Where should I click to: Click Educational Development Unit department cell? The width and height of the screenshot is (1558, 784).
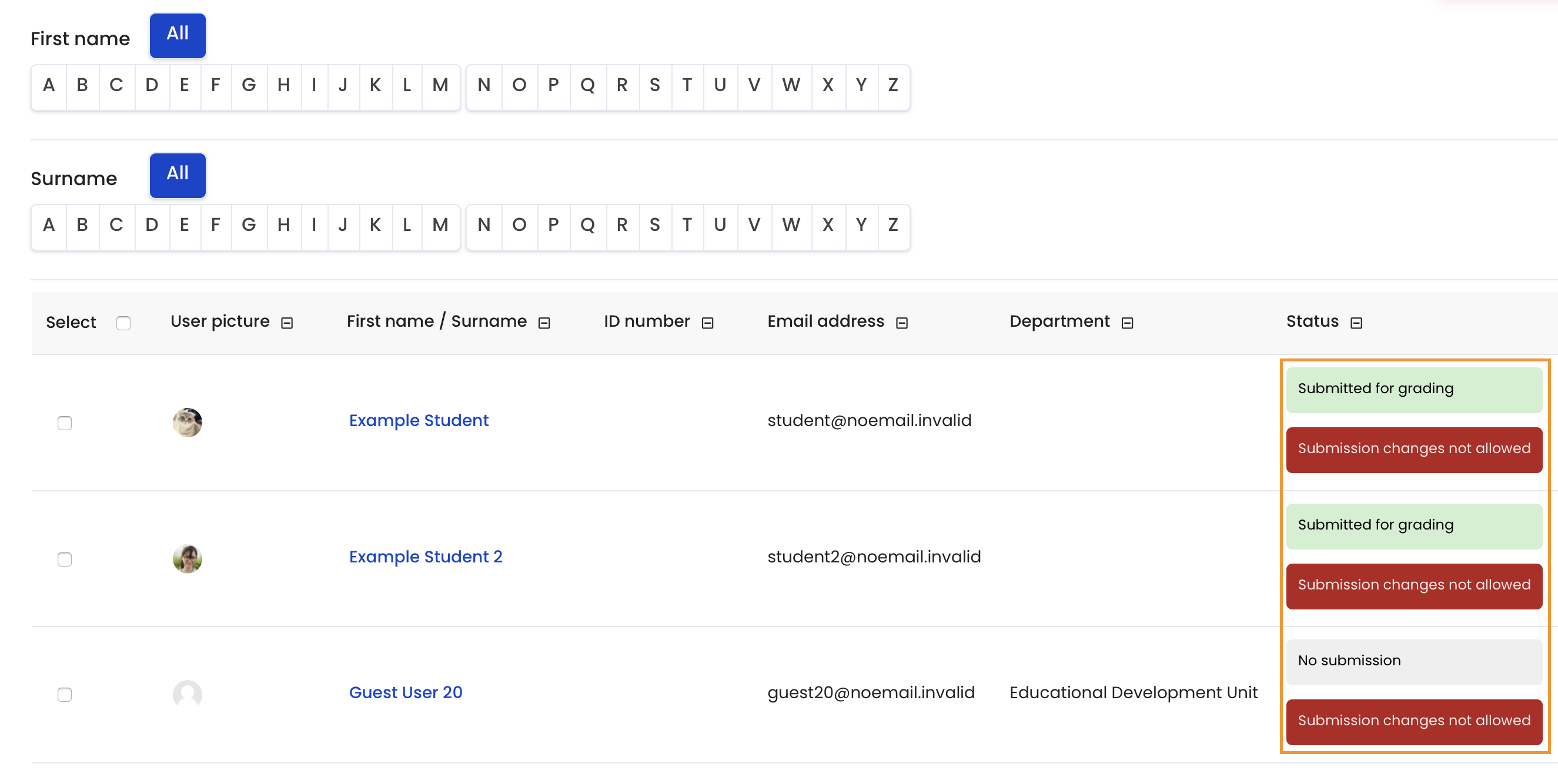tap(1134, 692)
